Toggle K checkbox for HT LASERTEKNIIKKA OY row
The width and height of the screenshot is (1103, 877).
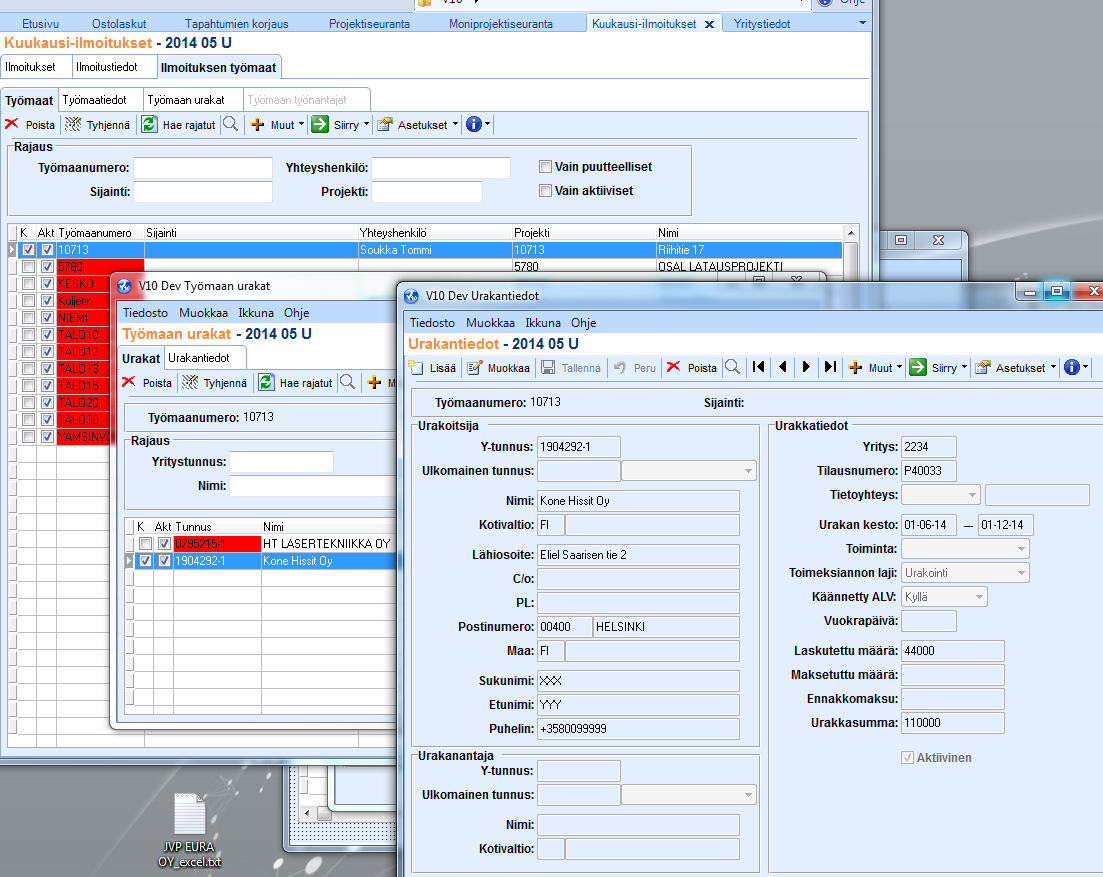coord(145,544)
